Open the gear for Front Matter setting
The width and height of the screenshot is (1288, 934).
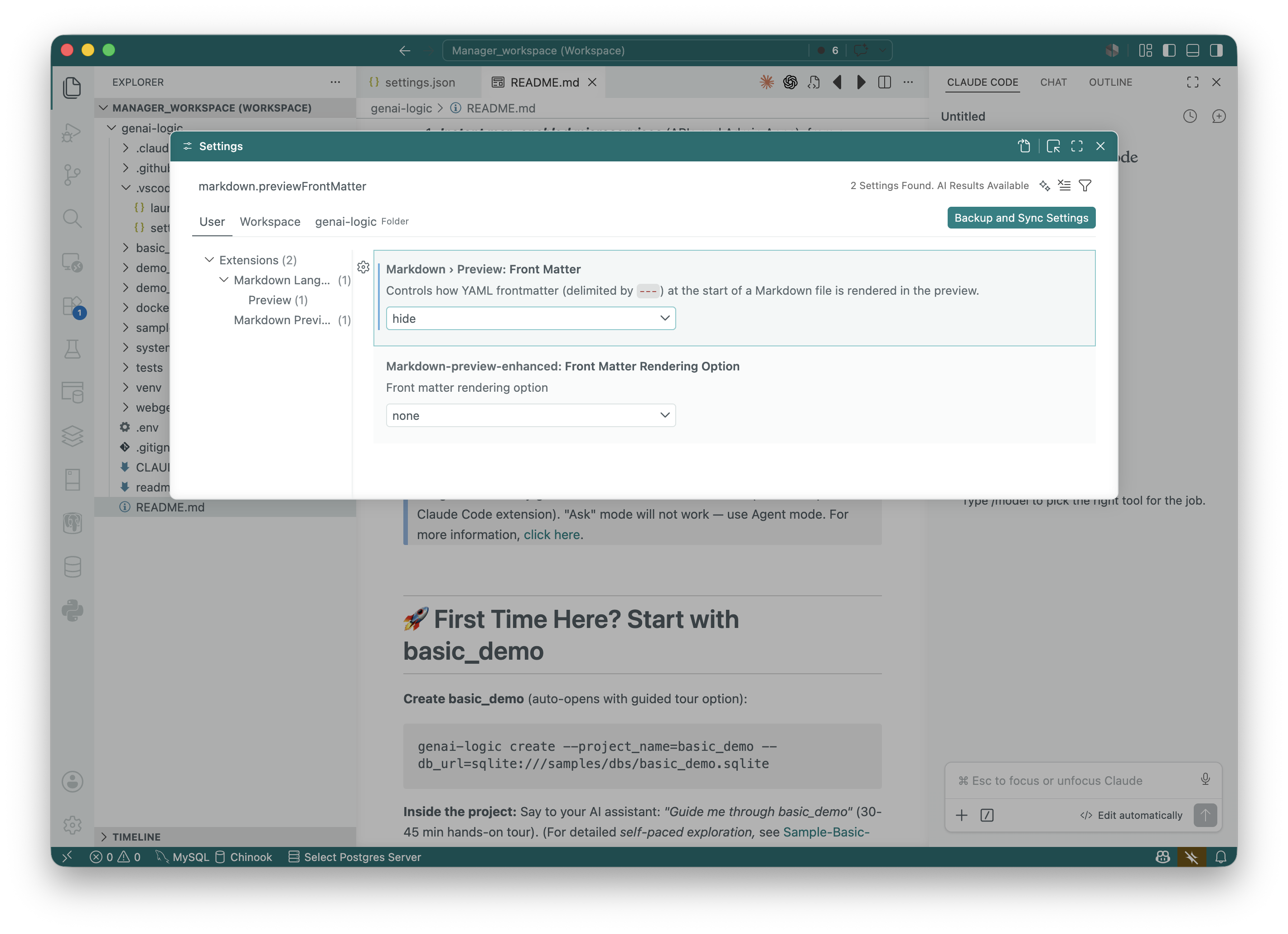click(x=363, y=267)
